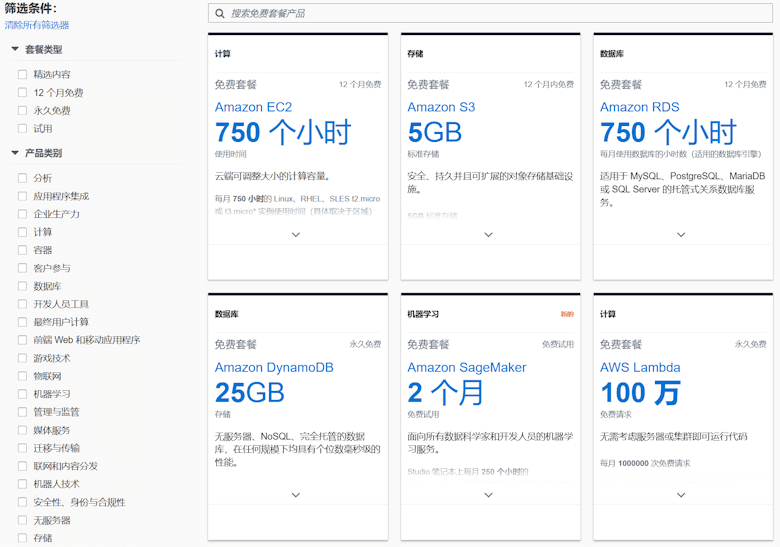The width and height of the screenshot is (780, 547).
Task: Check the 容器 checkbox
Action: 22,250
